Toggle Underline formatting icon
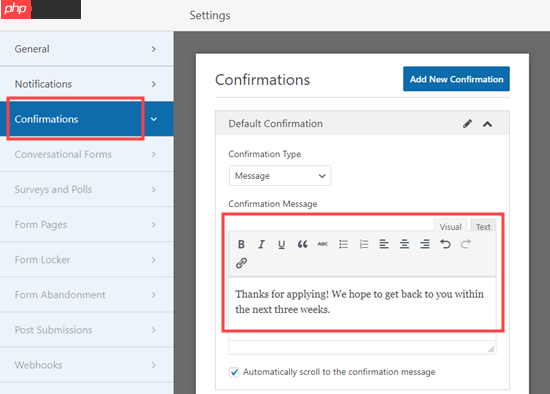Viewport: 550px width, 394px height. pos(281,244)
